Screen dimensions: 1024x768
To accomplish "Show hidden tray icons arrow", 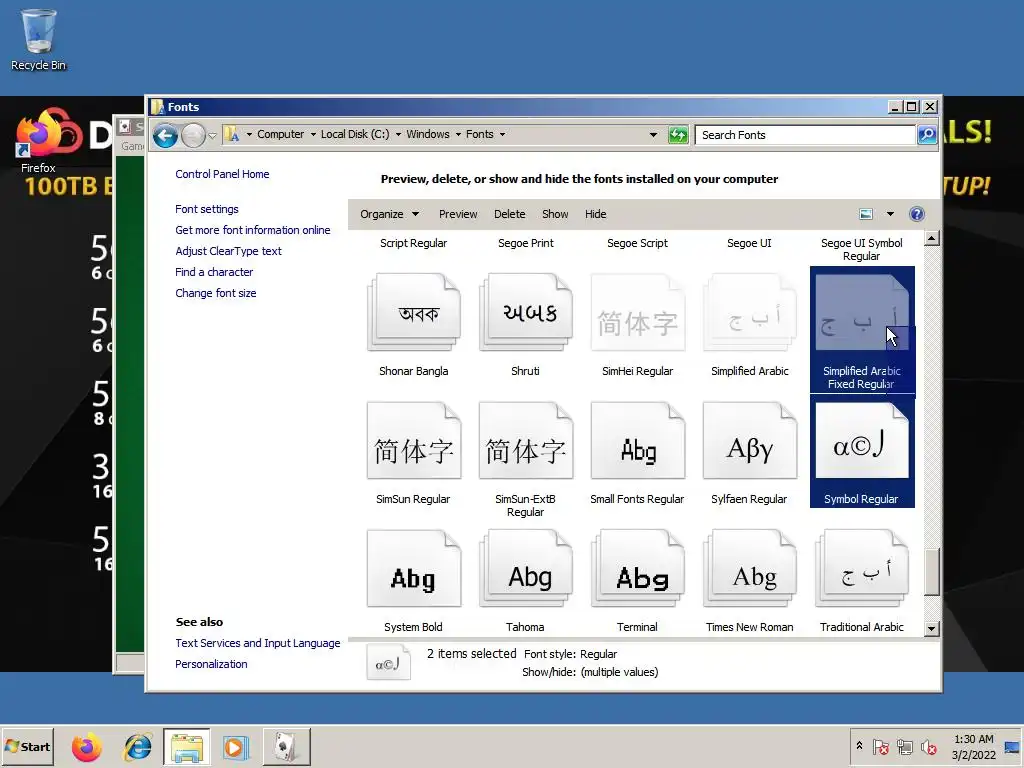I will click(859, 746).
